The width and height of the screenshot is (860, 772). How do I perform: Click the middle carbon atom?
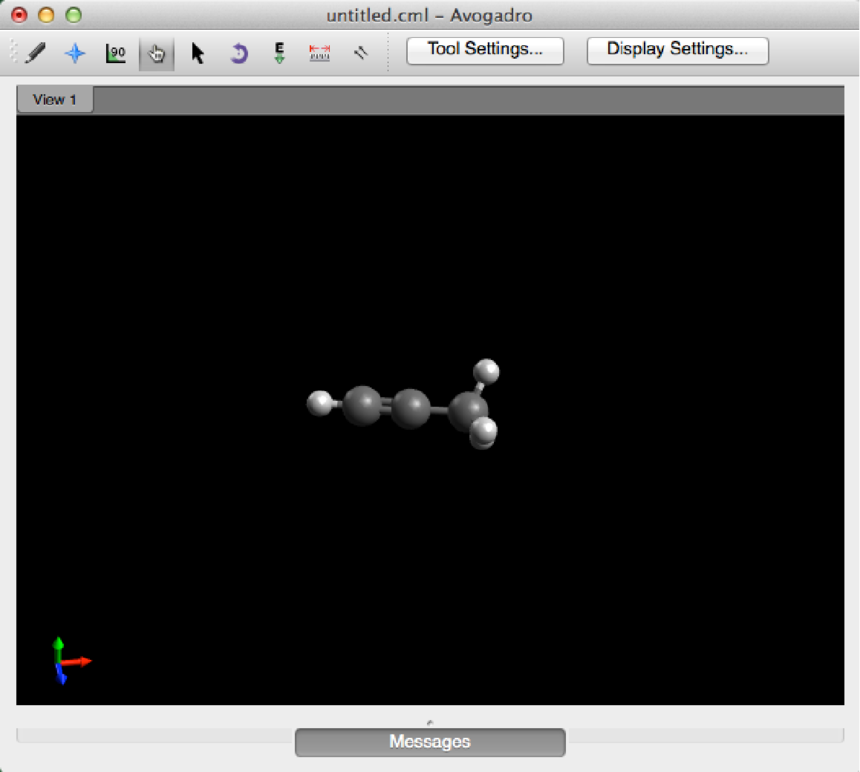pyautogui.click(x=410, y=408)
